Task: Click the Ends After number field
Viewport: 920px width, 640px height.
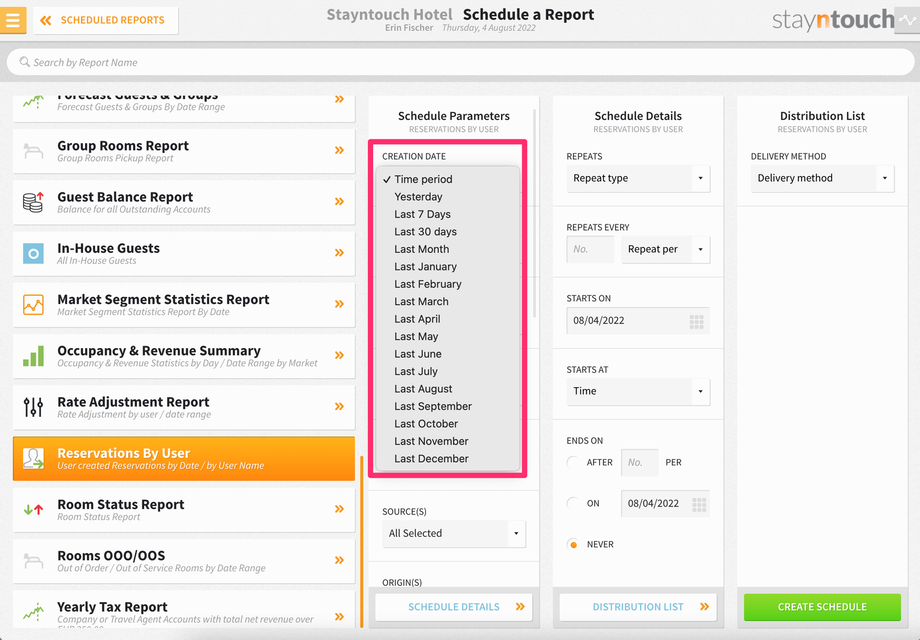Action: pos(640,462)
